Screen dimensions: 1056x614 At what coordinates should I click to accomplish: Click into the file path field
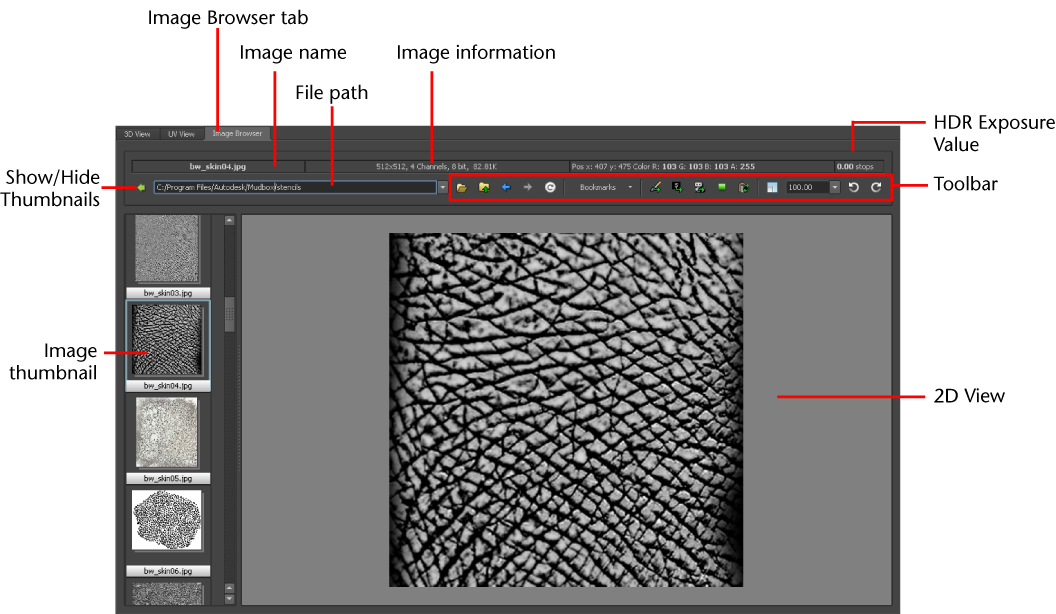coord(295,188)
